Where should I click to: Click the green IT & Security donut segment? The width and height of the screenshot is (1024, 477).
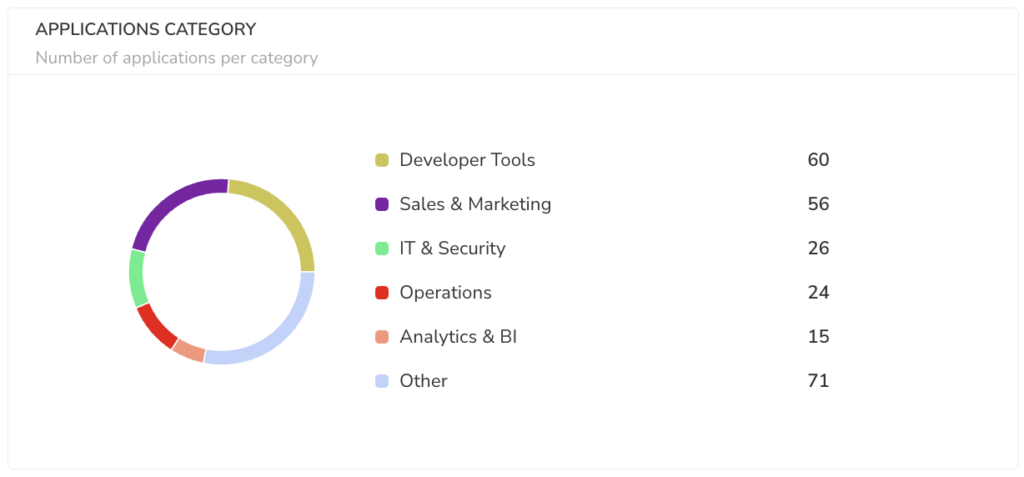137,278
